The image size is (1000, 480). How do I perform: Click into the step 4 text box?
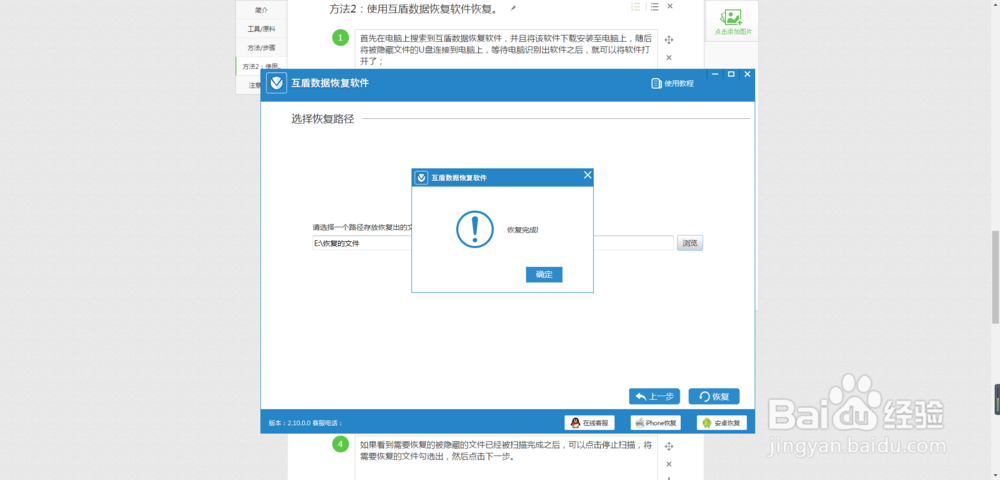[506, 458]
